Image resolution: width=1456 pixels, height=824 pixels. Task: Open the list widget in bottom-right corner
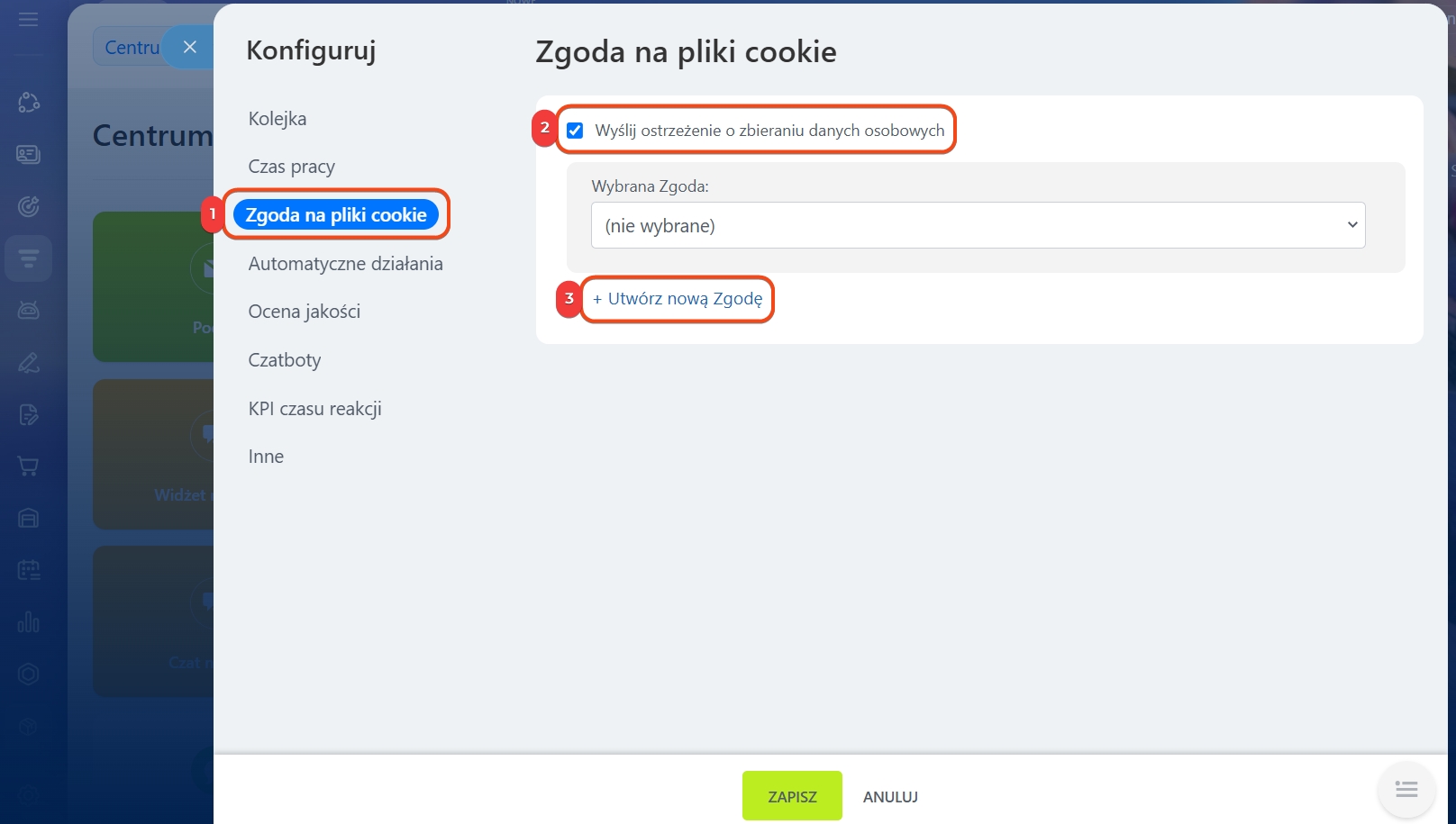pyautogui.click(x=1406, y=790)
